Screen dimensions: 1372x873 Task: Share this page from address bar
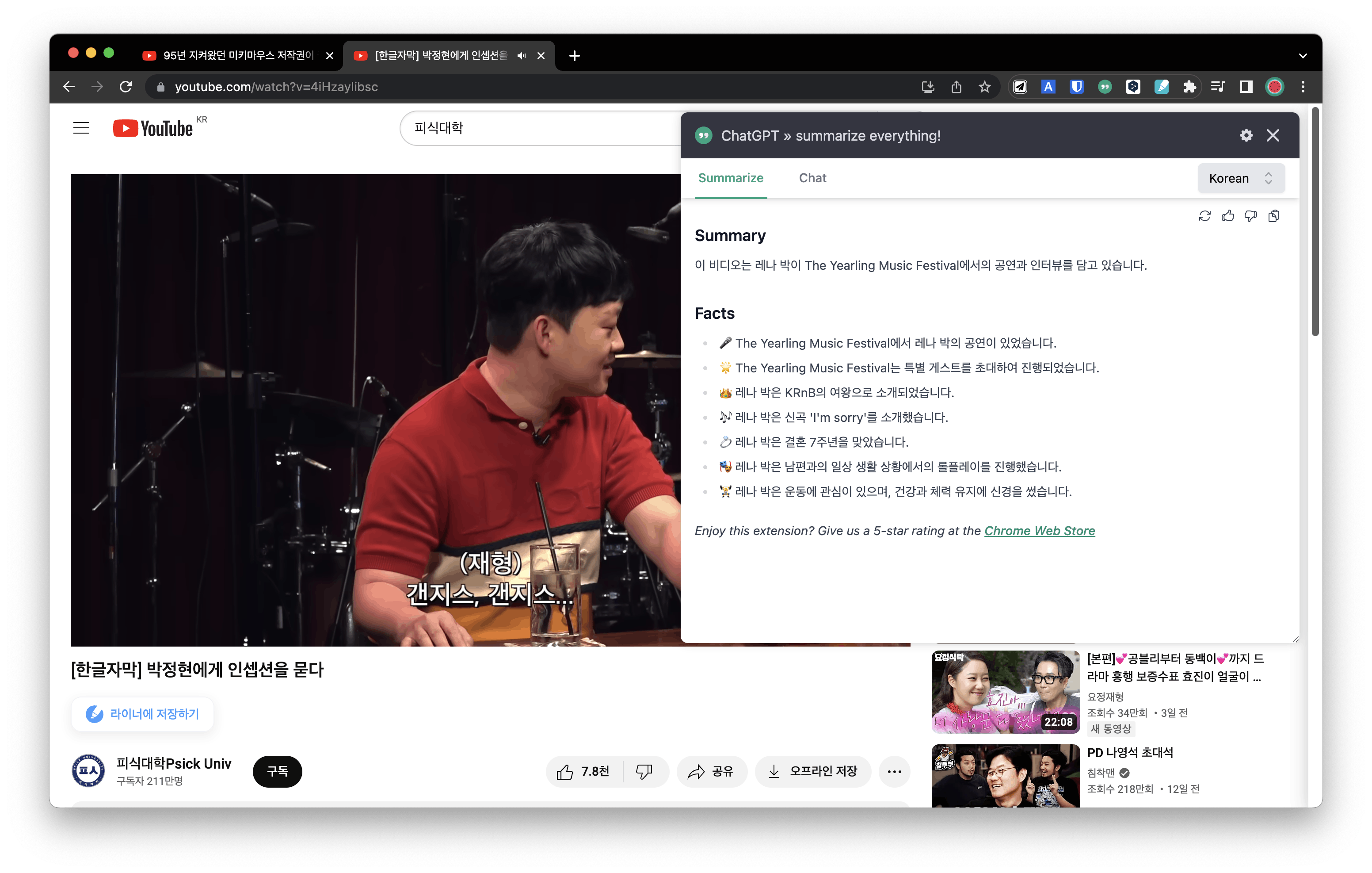pos(956,87)
